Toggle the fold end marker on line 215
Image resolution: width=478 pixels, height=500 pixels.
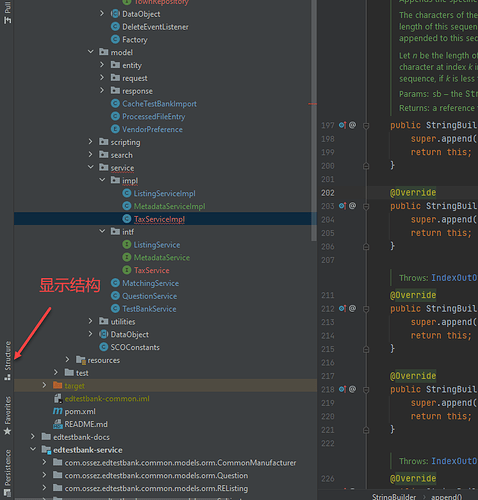coord(366,349)
